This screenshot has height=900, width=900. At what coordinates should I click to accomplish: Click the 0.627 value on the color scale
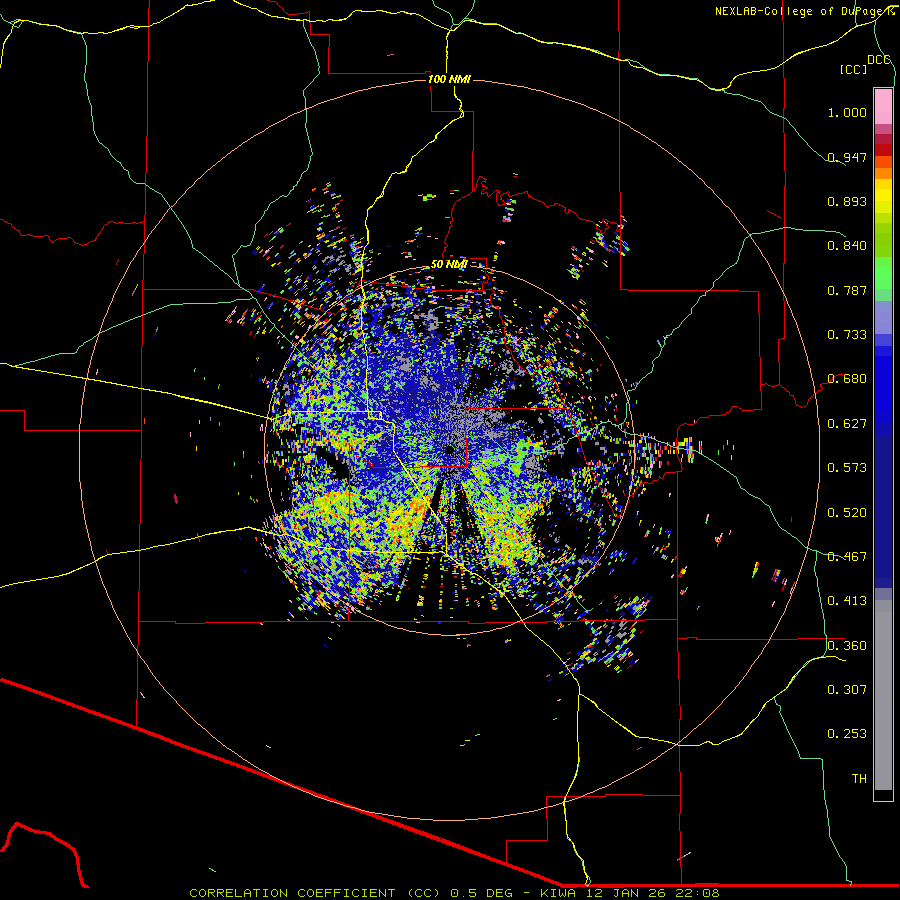coord(847,424)
